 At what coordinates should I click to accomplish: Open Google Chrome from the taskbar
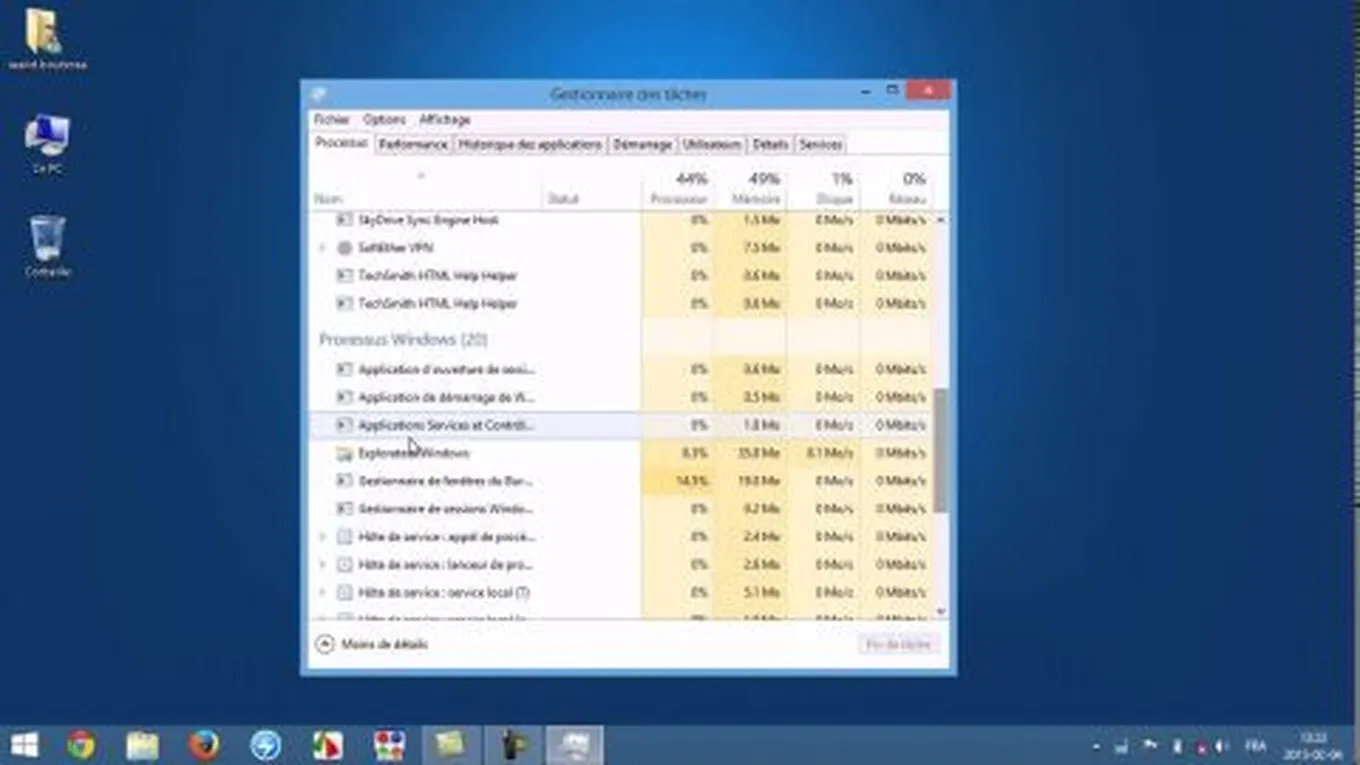coord(81,745)
